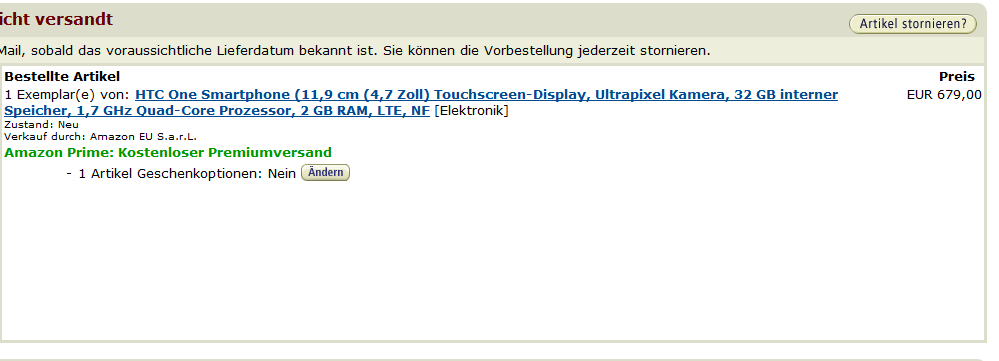Click the "1 Artikel Geschenkoptionen: Nein" text
This screenshot has height=361, width=999.
(187, 174)
